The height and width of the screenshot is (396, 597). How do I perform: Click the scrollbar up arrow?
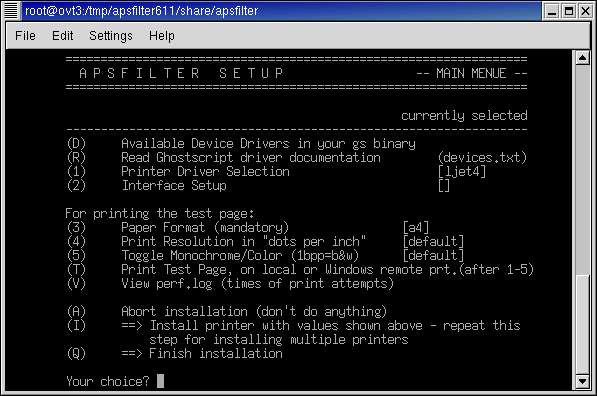point(582,58)
